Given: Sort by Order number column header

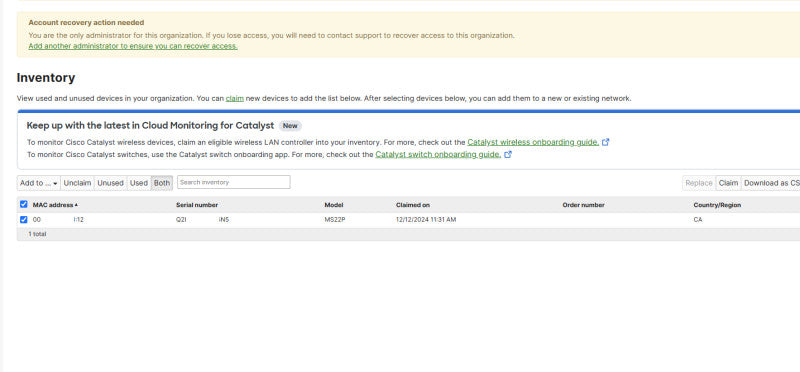Looking at the screenshot, I should pos(583,205).
